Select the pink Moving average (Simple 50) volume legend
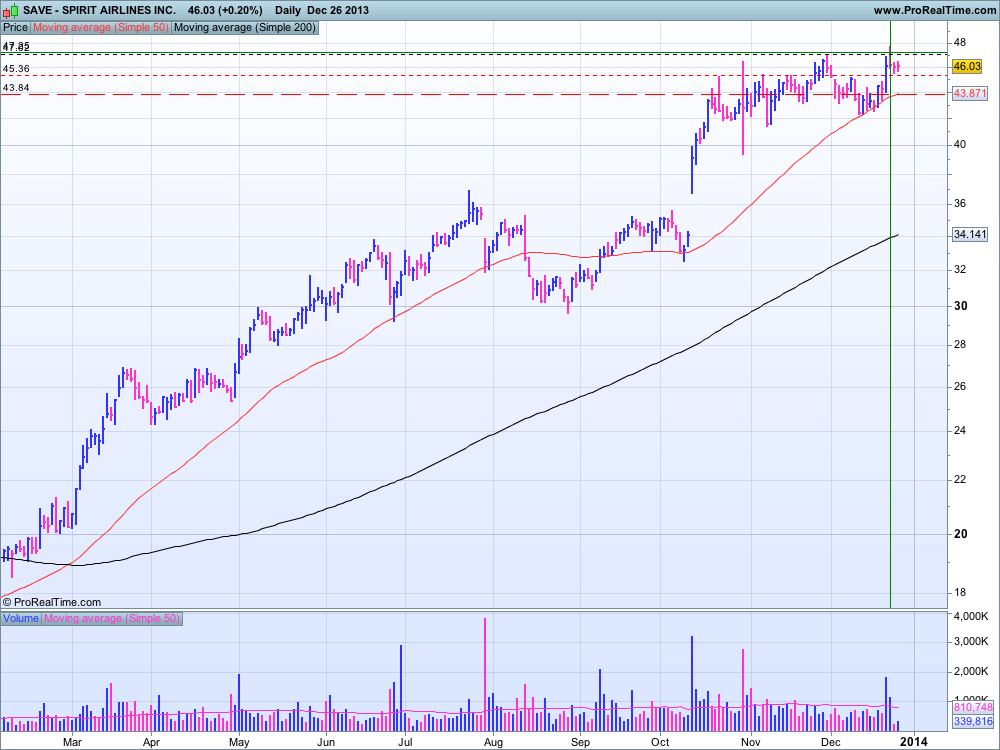The width and height of the screenshot is (1000, 750). [x=112, y=618]
